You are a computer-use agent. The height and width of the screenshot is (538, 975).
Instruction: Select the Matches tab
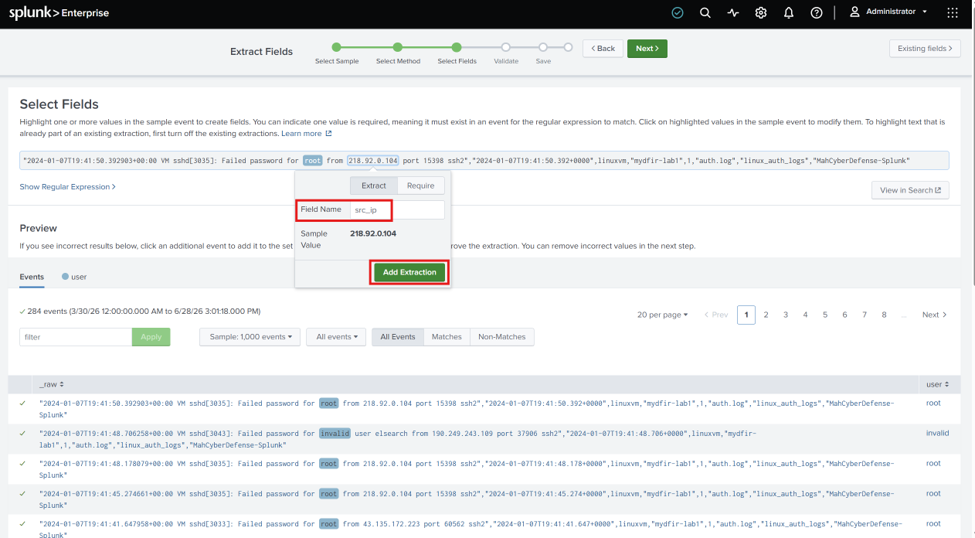click(446, 336)
